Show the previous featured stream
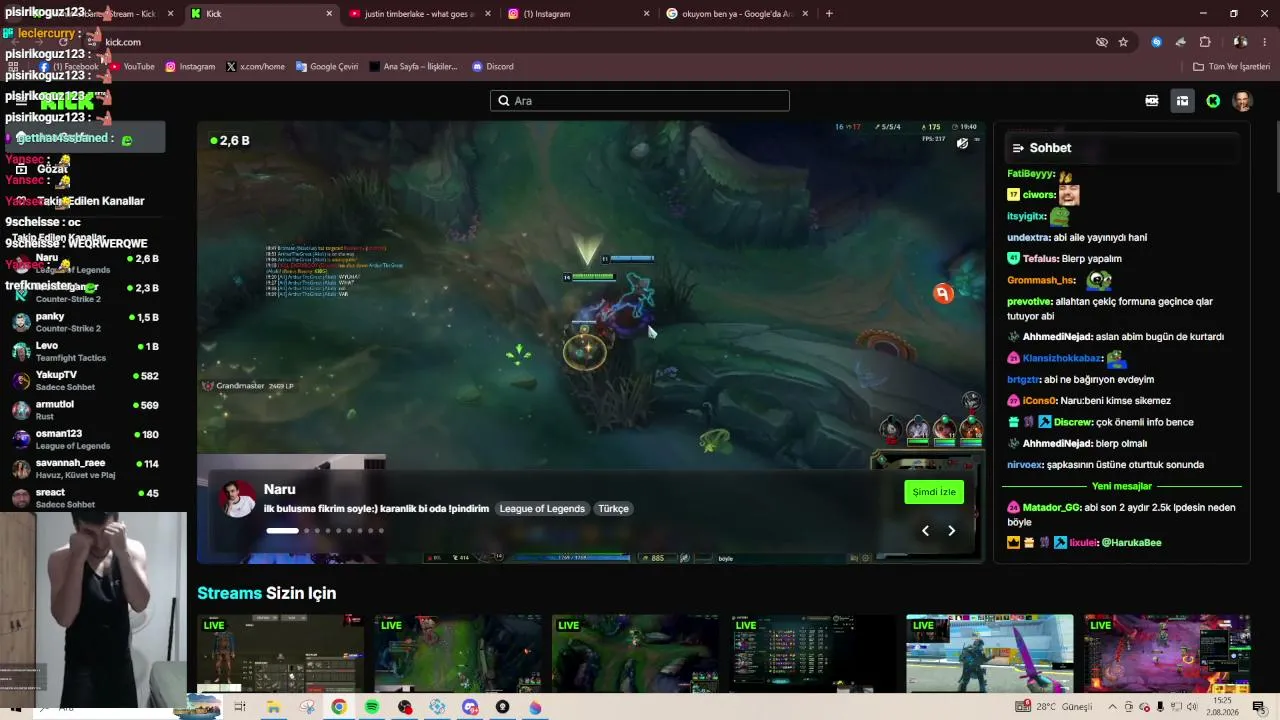Image resolution: width=1280 pixels, height=720 pixels. [925, 531]
